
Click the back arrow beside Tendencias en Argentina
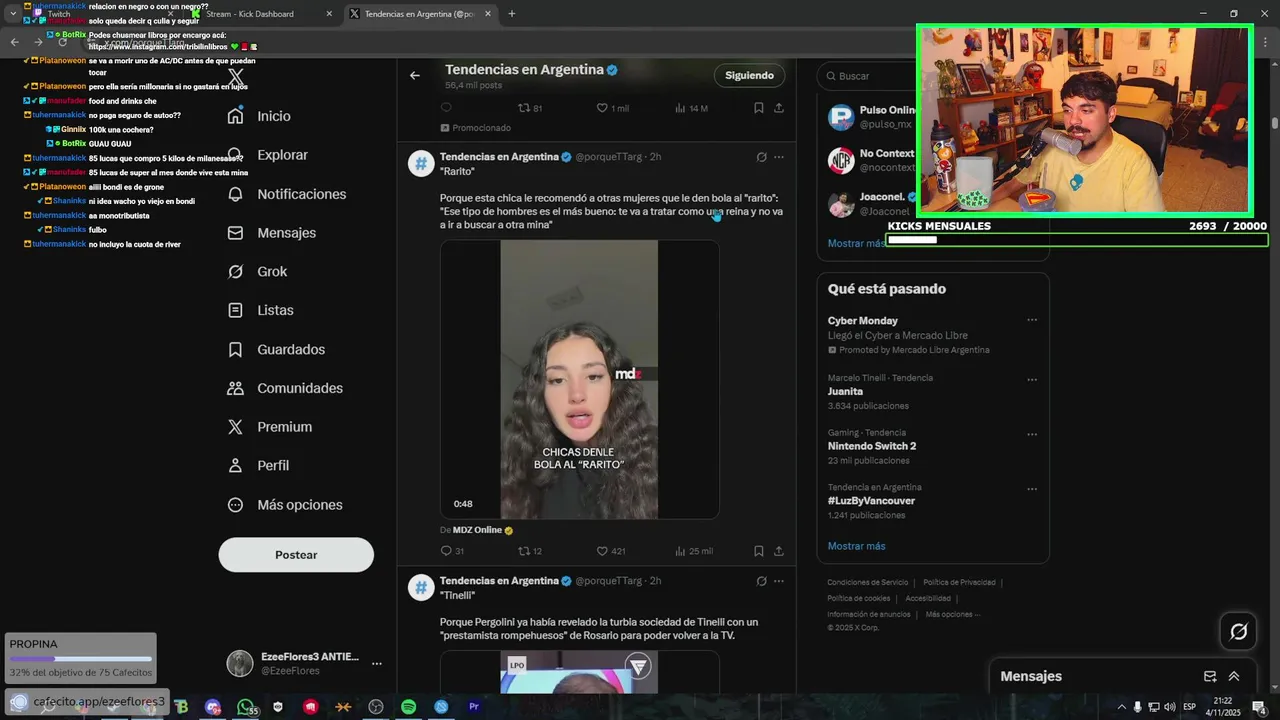tap(415, 75)
